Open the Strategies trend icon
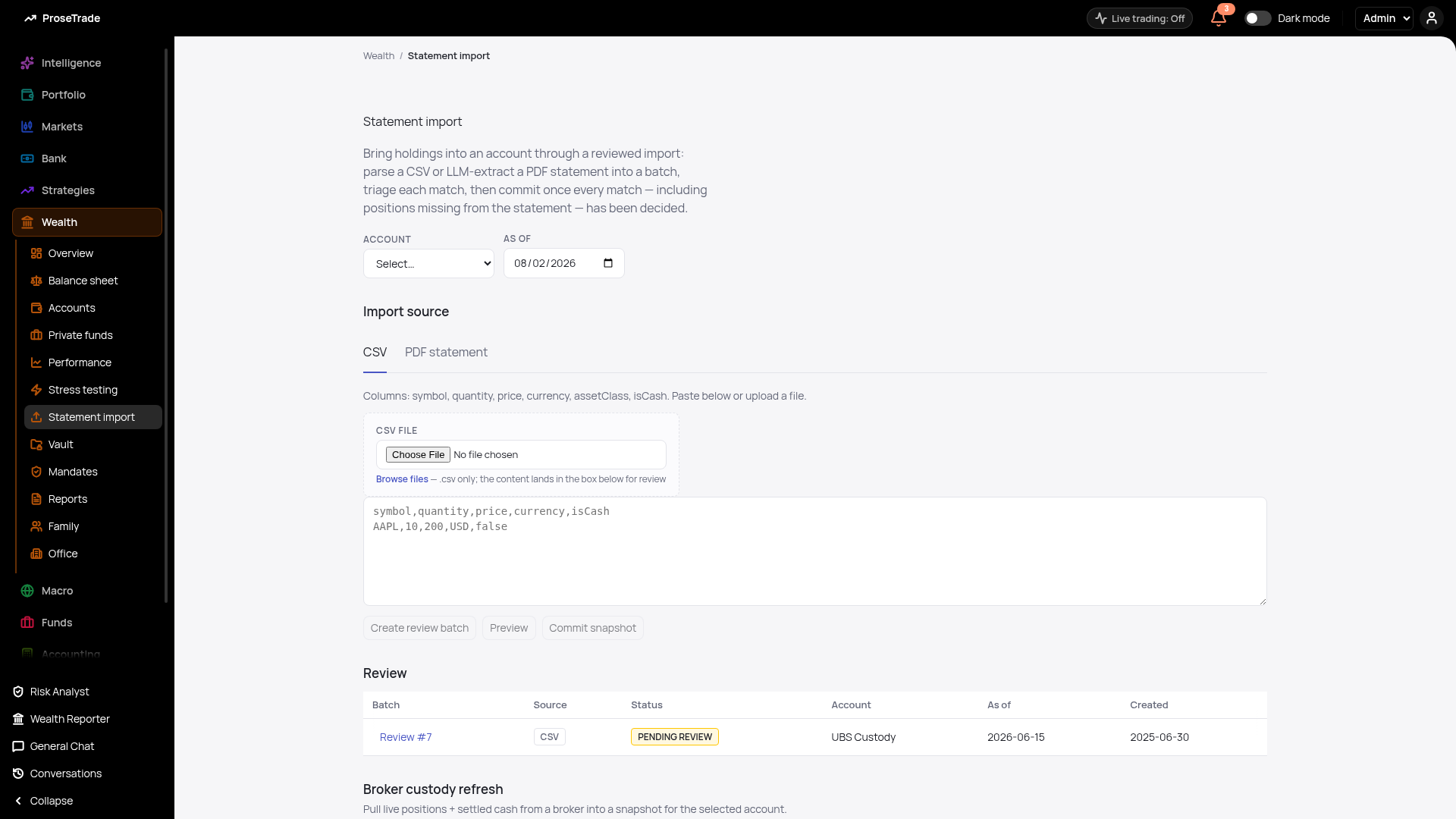The height and width of the screenshot is (819, 1456). click(x=27, y=190)
